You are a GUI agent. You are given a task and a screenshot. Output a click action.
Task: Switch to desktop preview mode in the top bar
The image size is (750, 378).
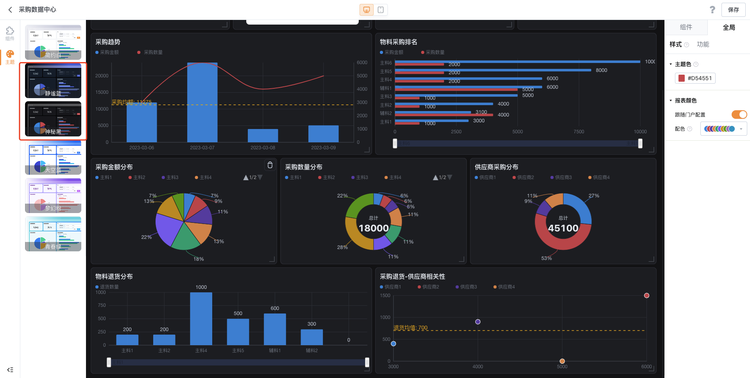(366, 10)
